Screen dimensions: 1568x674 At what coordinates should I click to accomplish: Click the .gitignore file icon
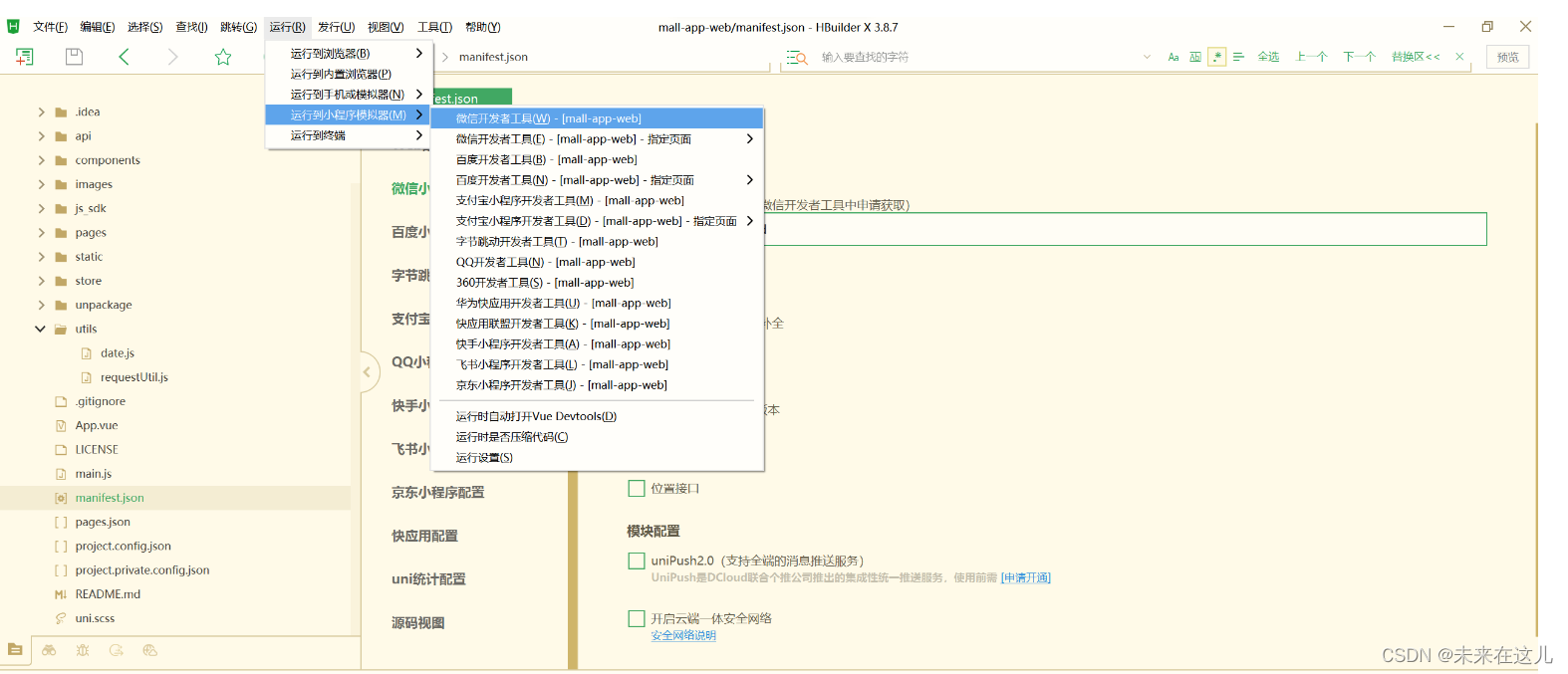(61, 402)
